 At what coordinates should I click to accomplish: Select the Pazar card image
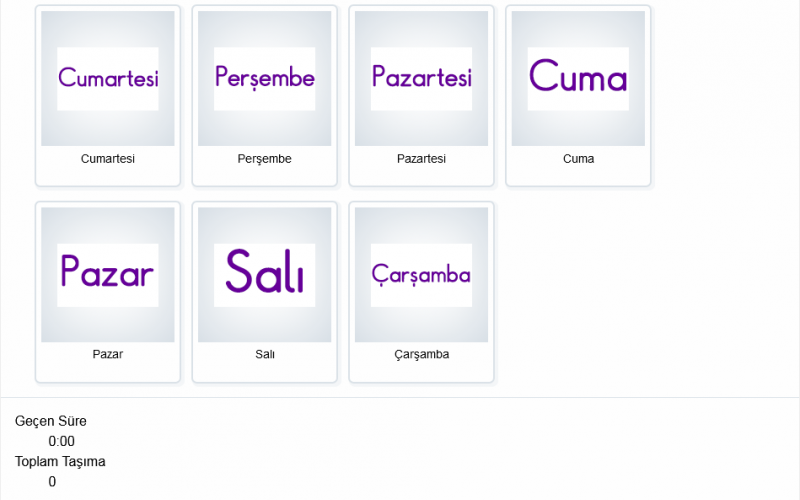pos(108,274)
